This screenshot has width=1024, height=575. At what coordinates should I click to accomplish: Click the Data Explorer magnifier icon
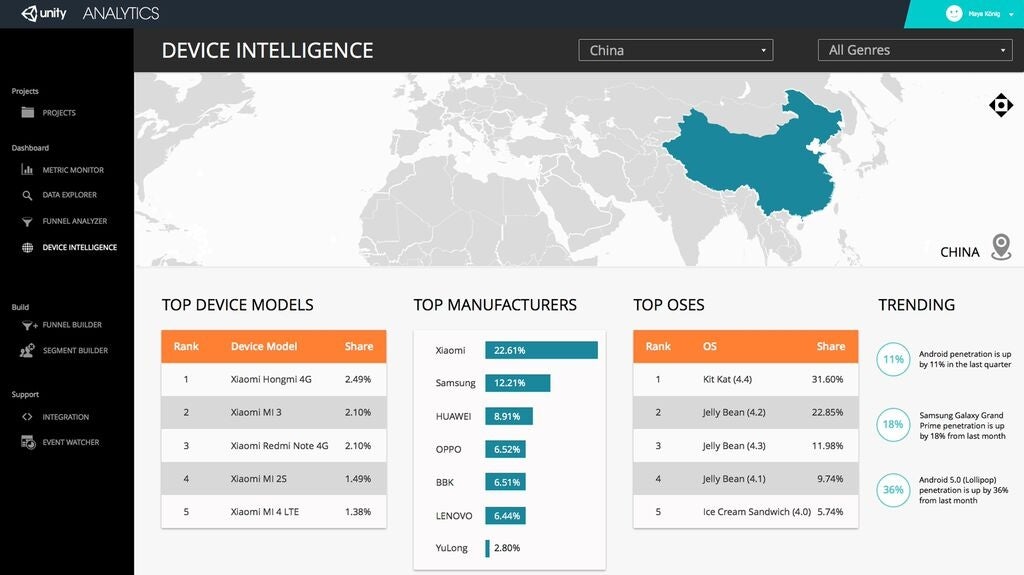tap(27, 195)
